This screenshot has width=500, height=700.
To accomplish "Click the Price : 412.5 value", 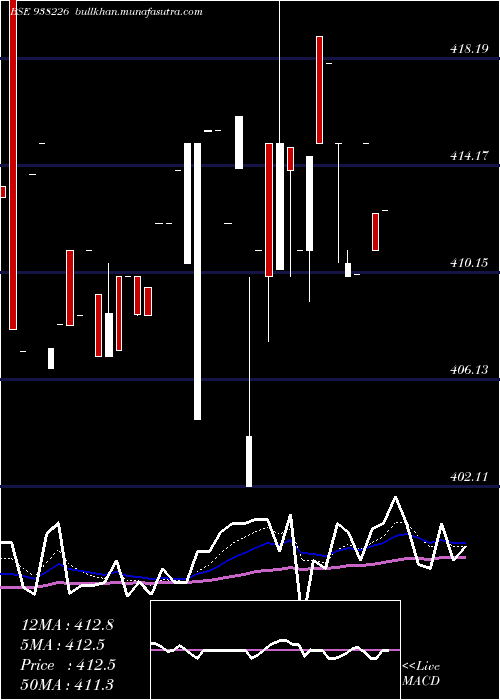I will point(68,665).
